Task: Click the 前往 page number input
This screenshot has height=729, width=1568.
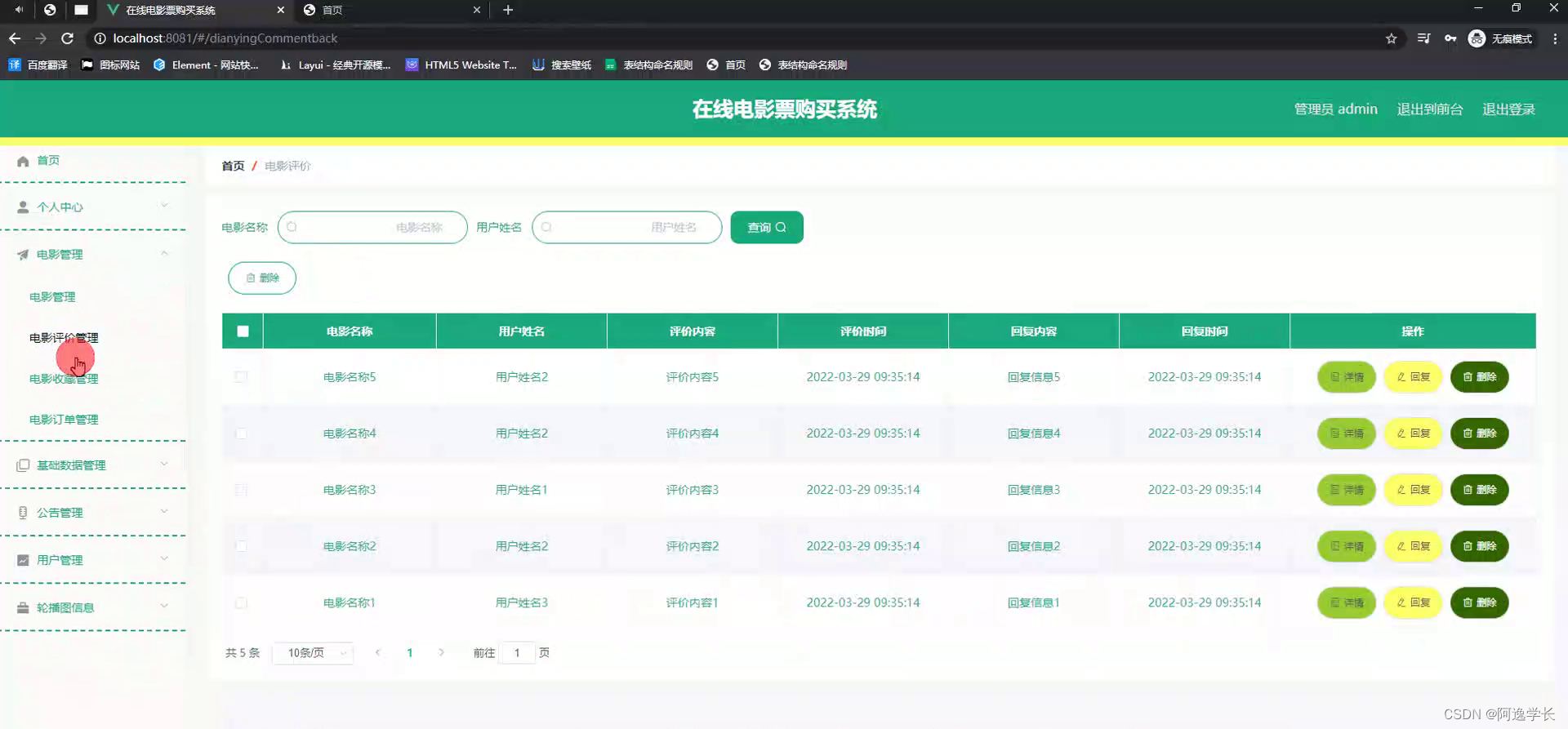Action: pos(517,653)
